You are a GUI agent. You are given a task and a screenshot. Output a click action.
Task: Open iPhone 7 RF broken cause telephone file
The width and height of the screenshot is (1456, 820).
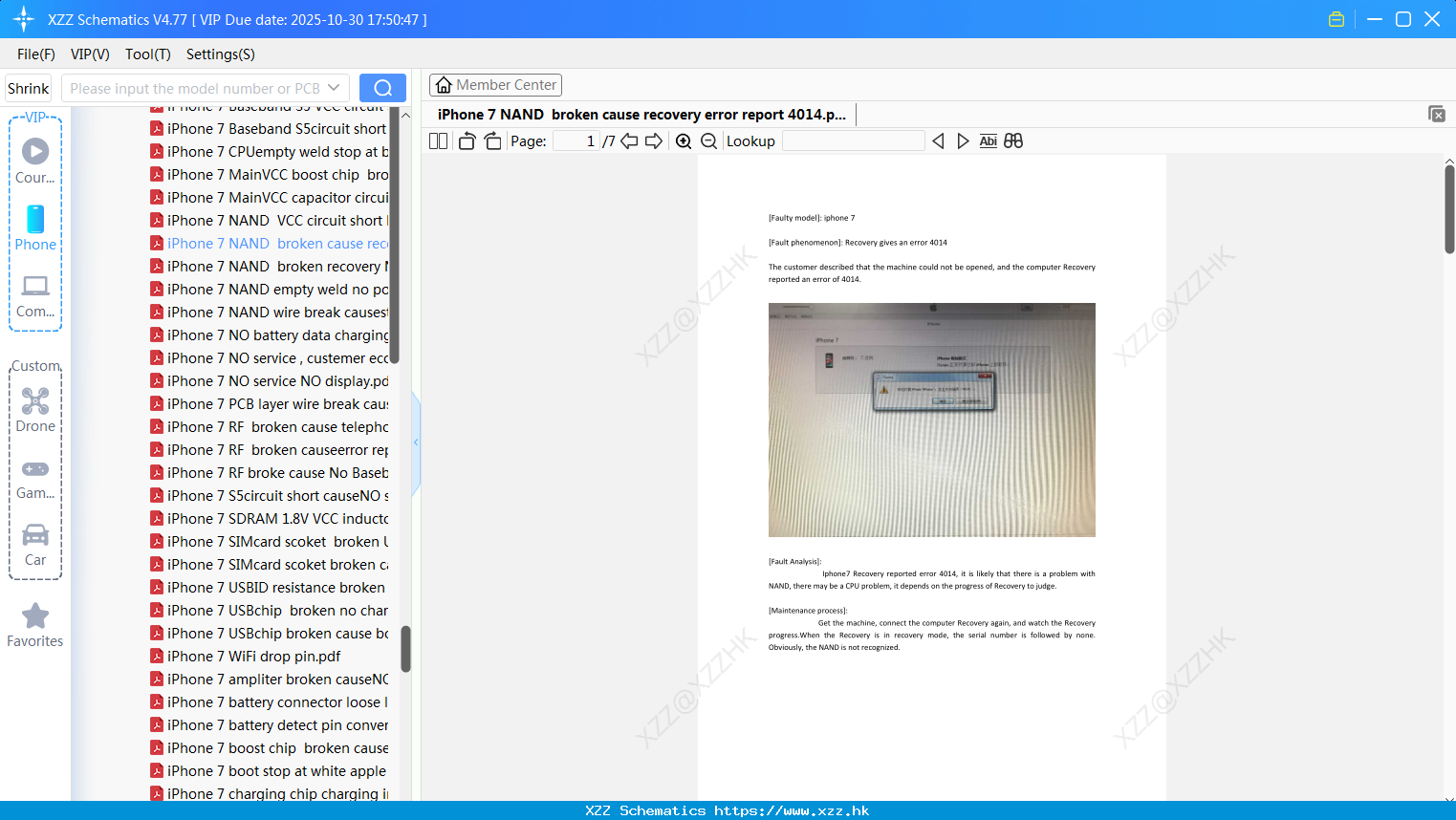(x=270, y=427)
